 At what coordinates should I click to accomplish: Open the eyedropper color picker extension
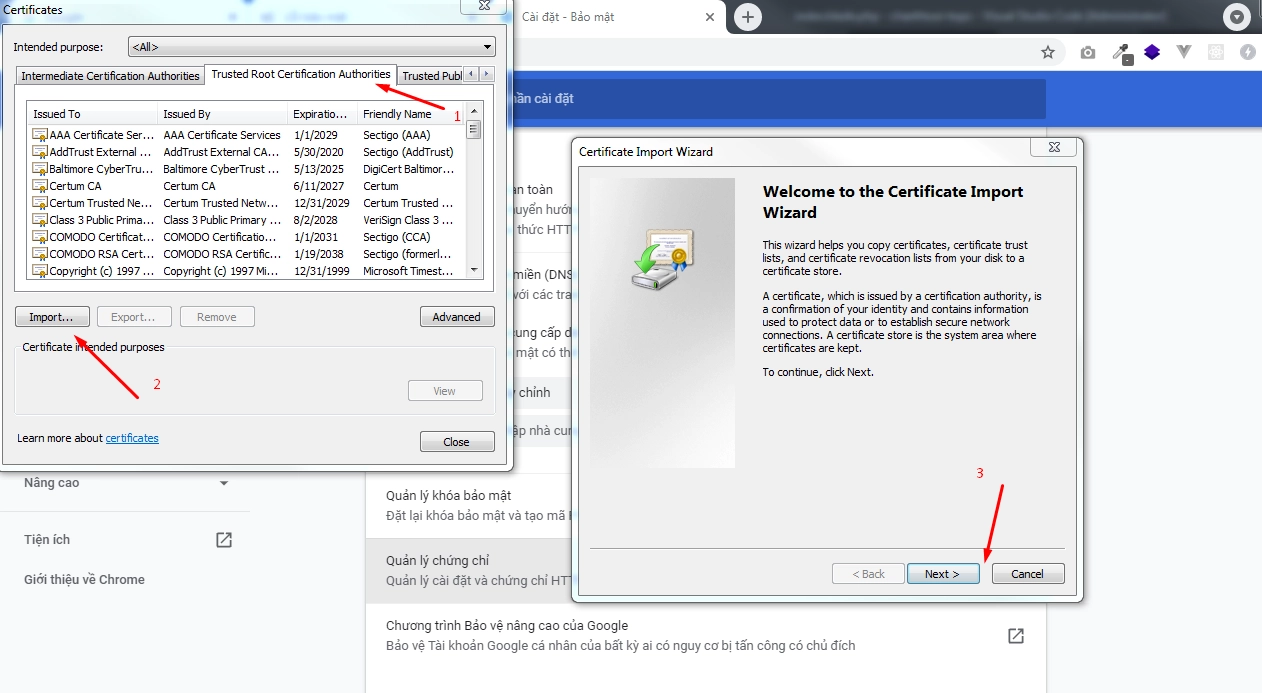1121,52
